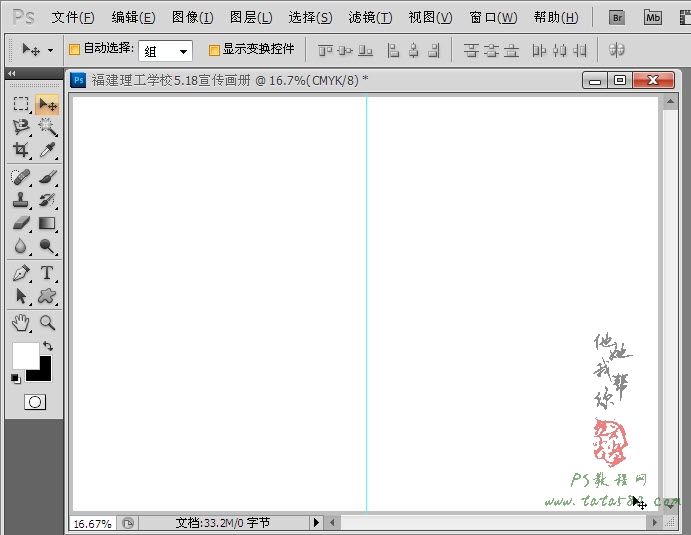Select the Gradient tool
The height and width of the screenshot is (535, 691).
click(47, 223)
